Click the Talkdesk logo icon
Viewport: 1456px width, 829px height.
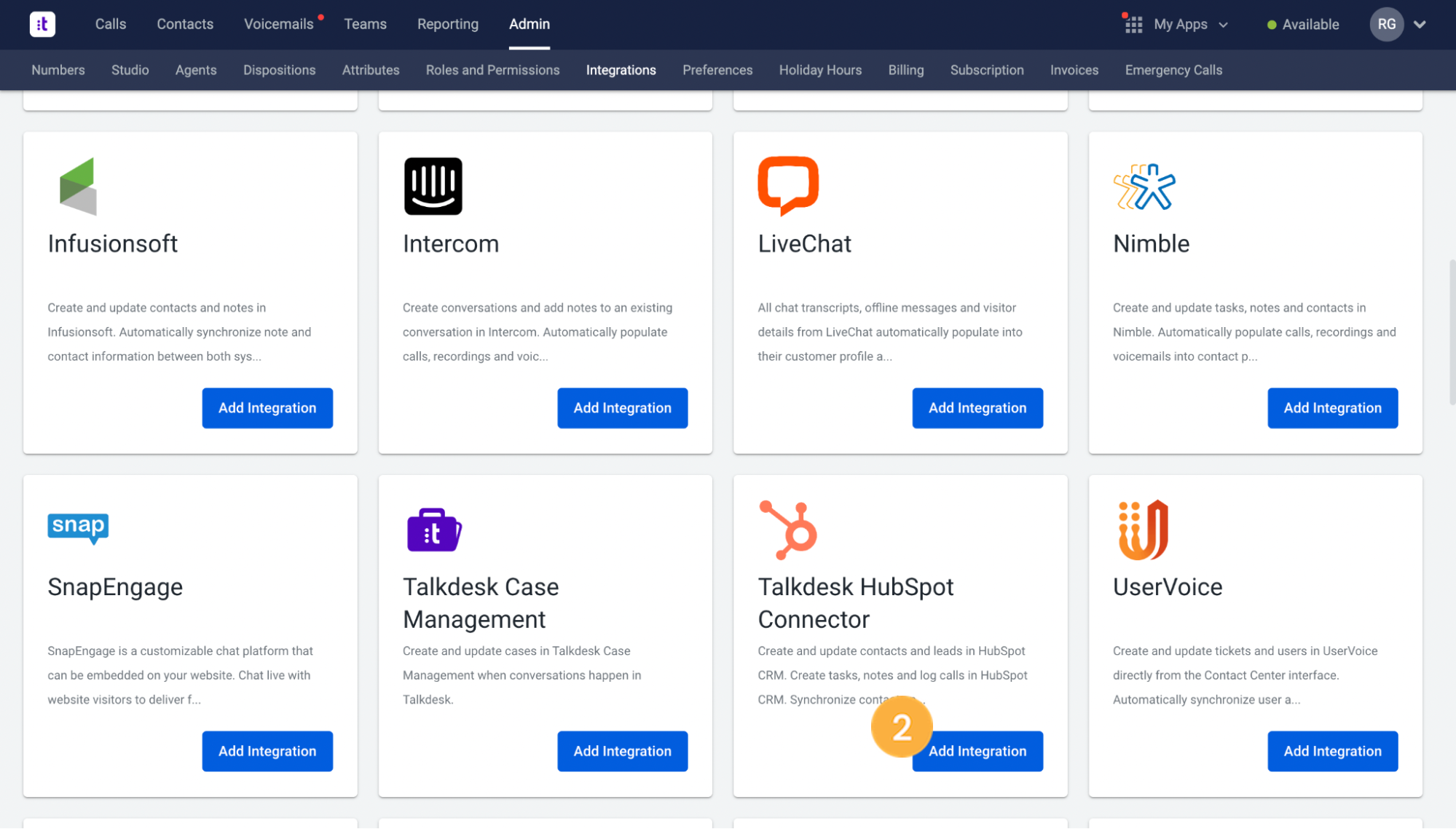(42, 24)
